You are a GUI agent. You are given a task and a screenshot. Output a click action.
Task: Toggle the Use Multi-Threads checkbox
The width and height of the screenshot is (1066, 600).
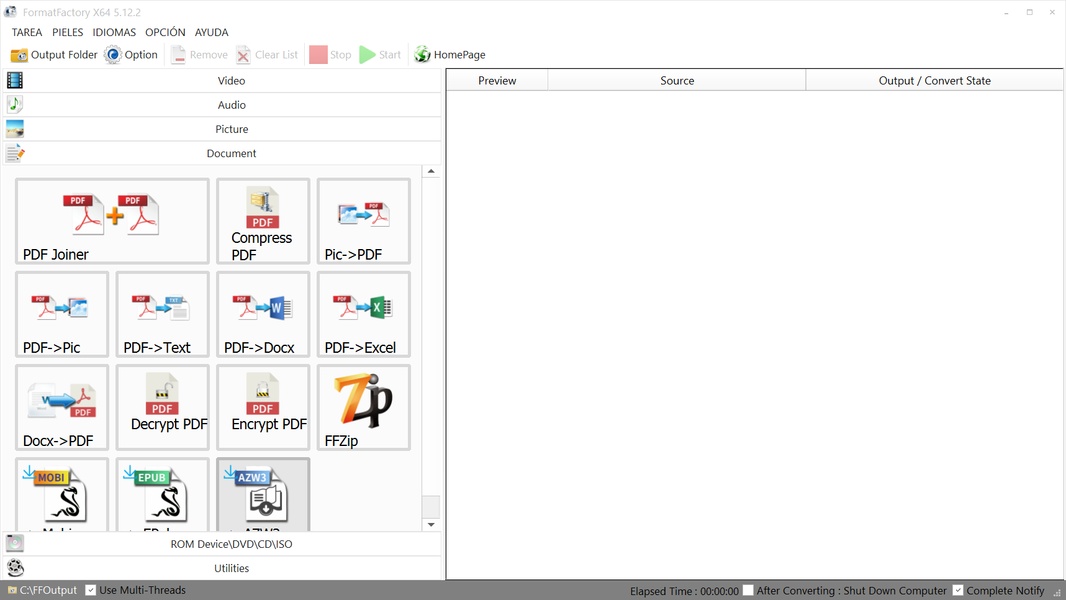click(x=91, y=590)
